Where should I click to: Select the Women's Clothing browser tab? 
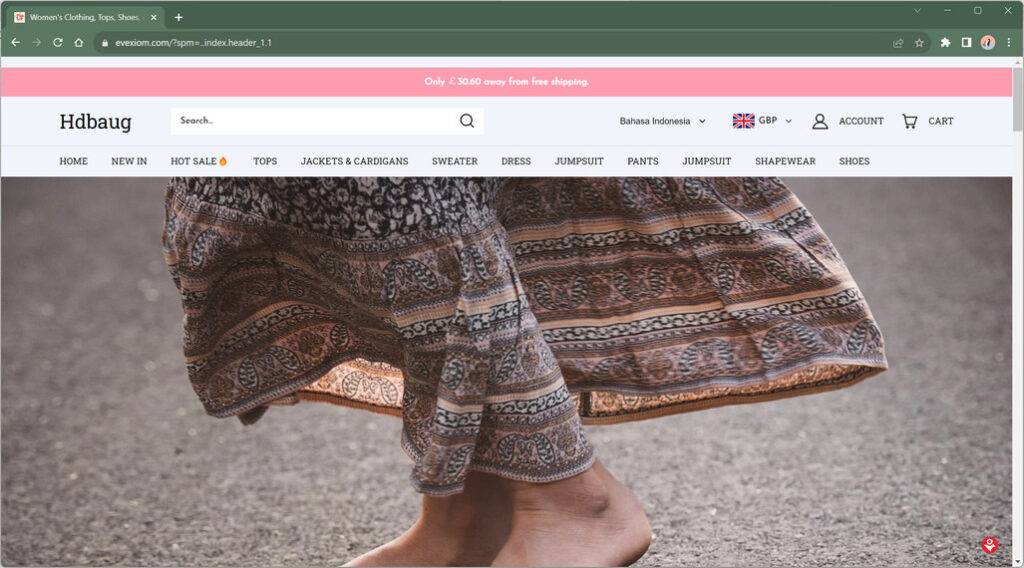coord(85,18)
